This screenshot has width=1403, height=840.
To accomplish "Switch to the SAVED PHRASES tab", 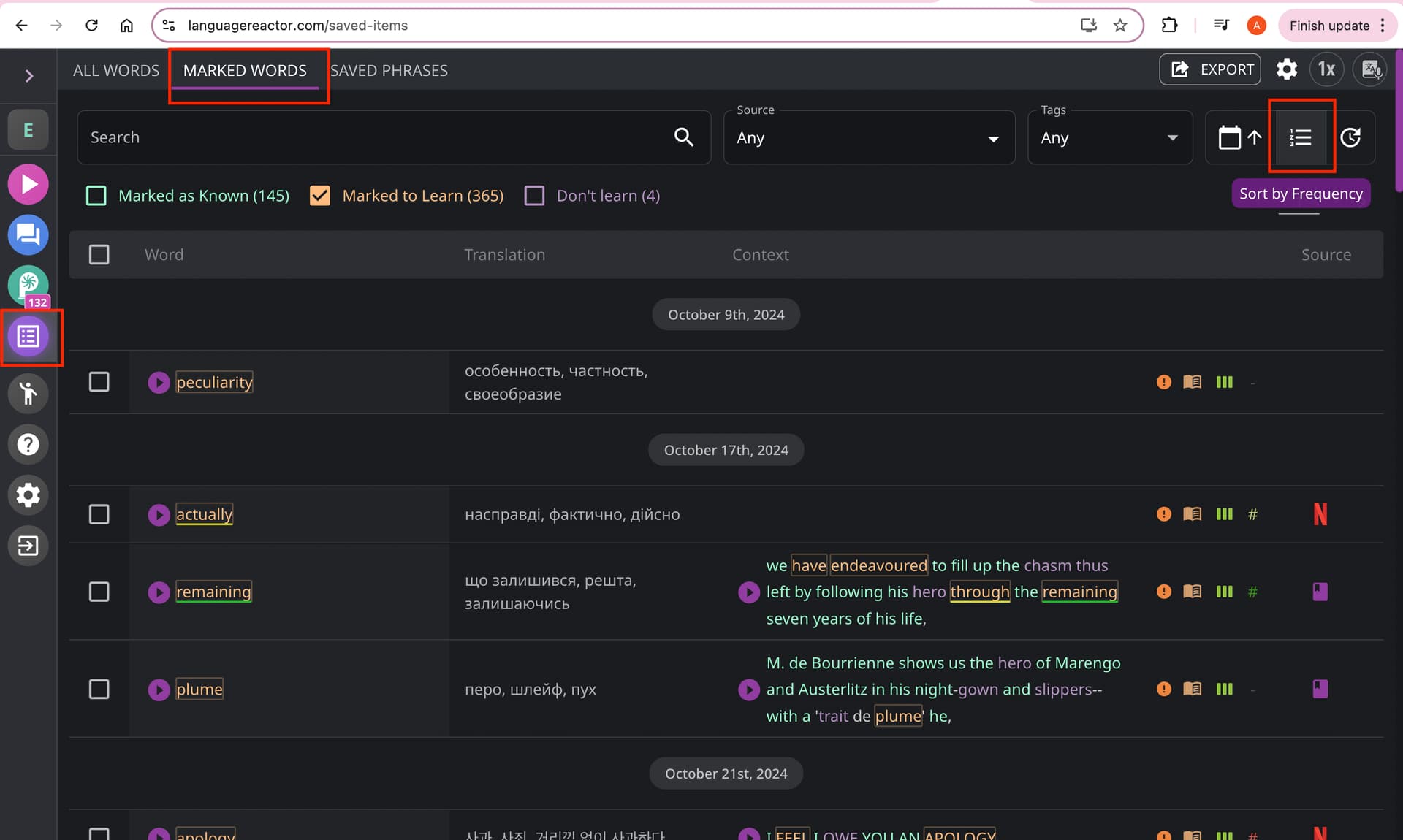I will [389, 70].
